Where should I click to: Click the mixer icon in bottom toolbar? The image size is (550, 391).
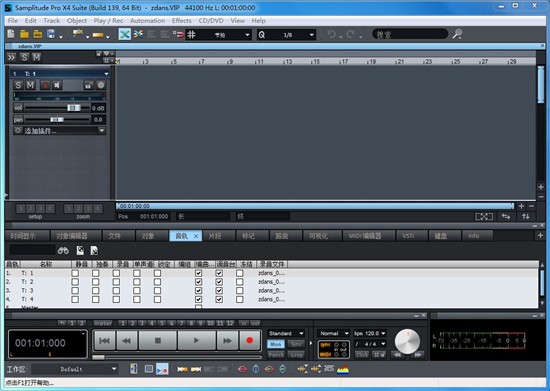pyautogui.click(x=134, y=369)
